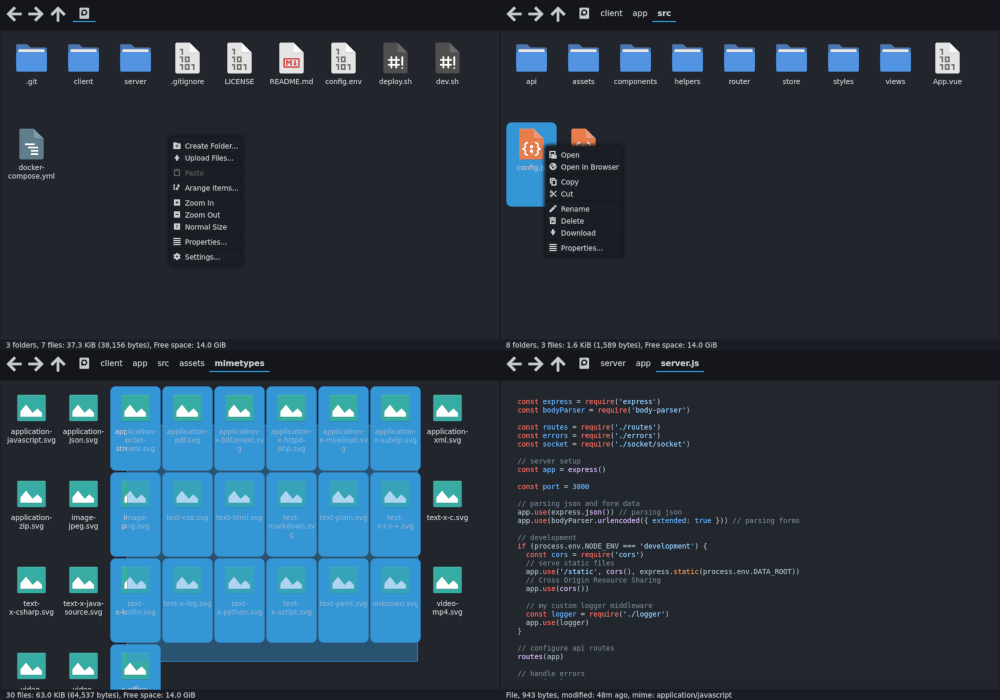Navigate using the "src" breadcrumb link
Screen dimensions: 1000x700
[x=663, y=13]
